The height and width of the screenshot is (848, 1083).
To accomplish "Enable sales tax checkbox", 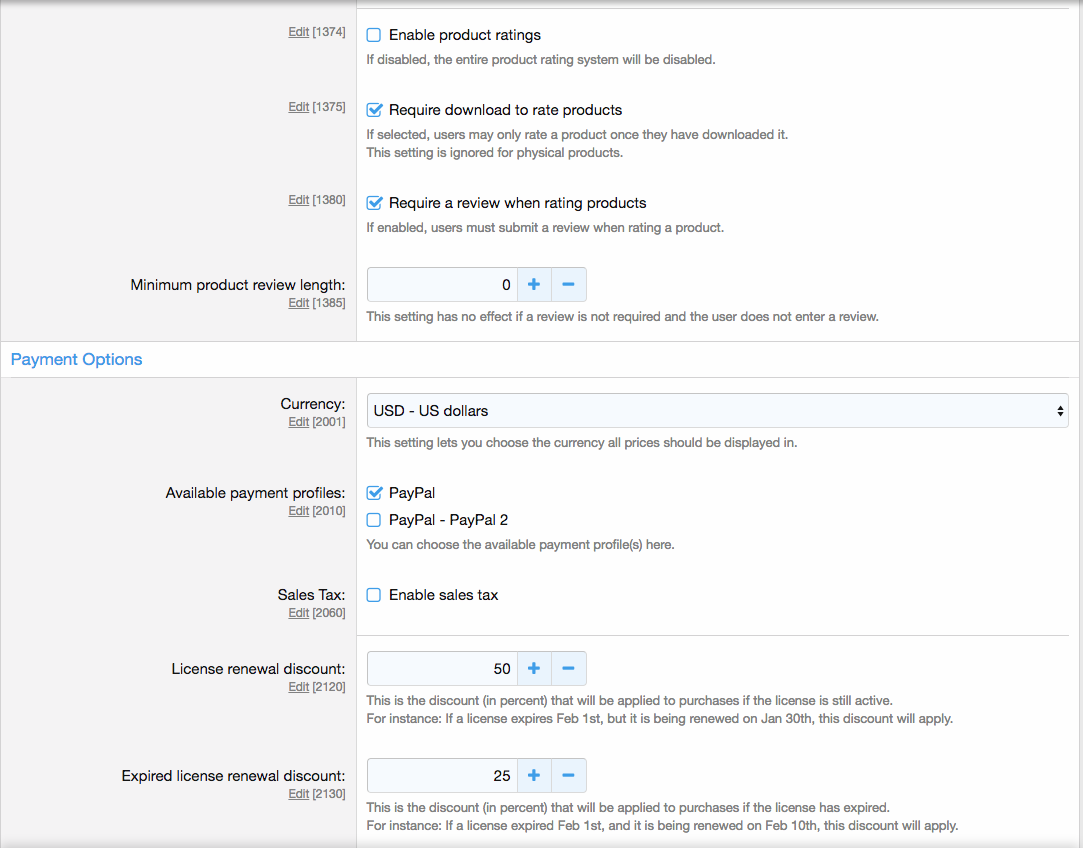I will tap(374, 595).
